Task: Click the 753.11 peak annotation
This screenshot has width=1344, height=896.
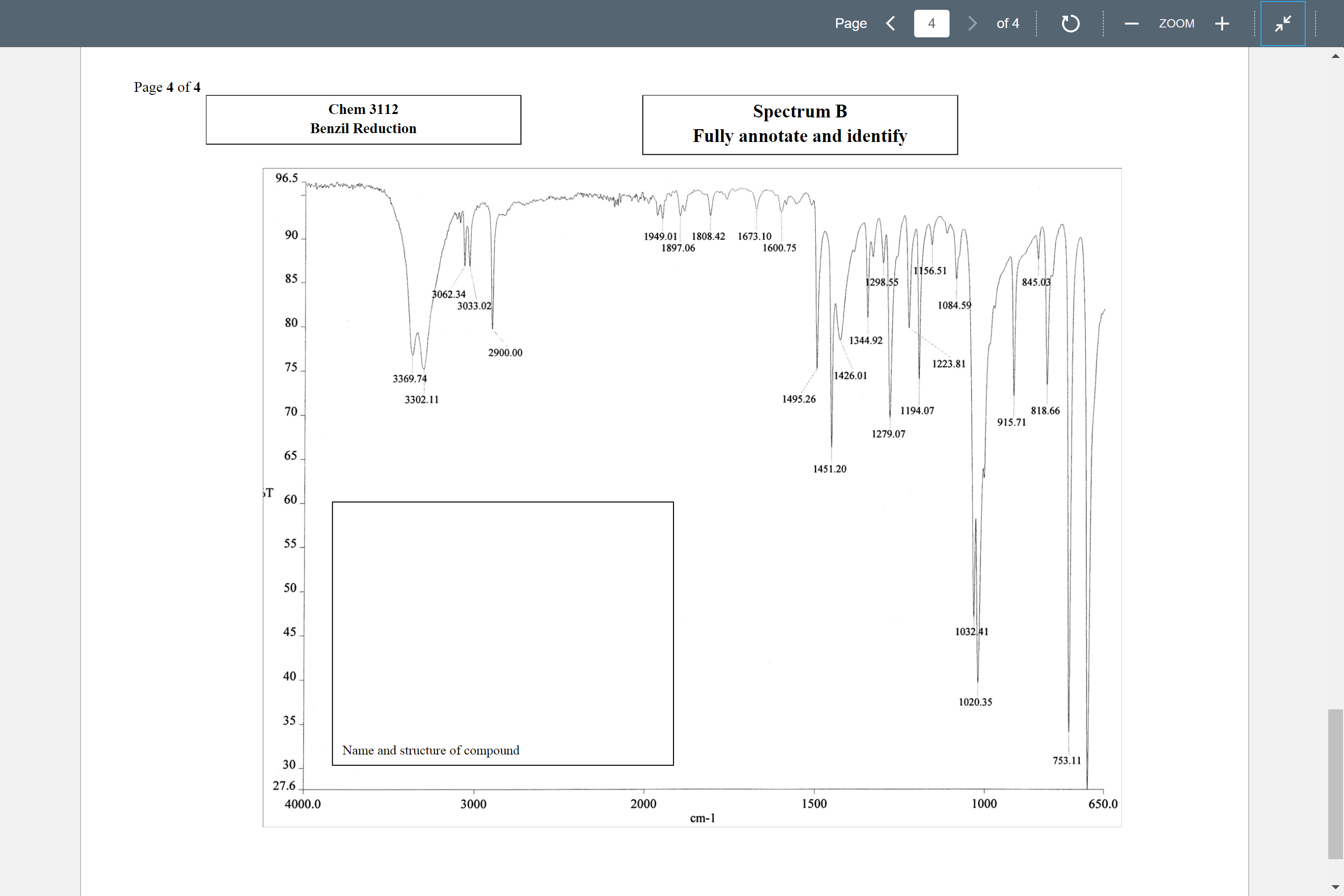Action: (x=1067, y=760)
